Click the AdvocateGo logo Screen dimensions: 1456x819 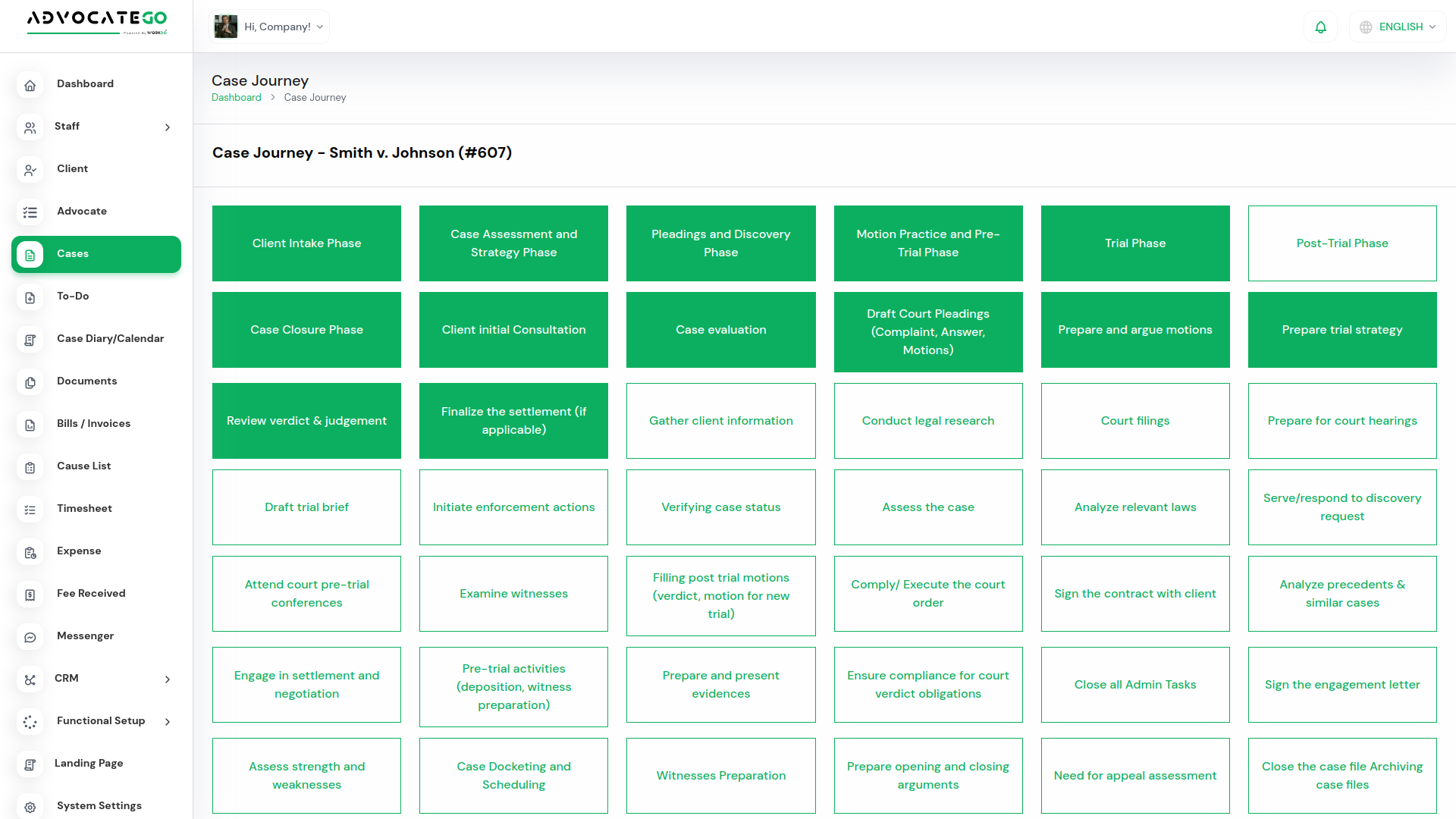(x=97, y=21)
